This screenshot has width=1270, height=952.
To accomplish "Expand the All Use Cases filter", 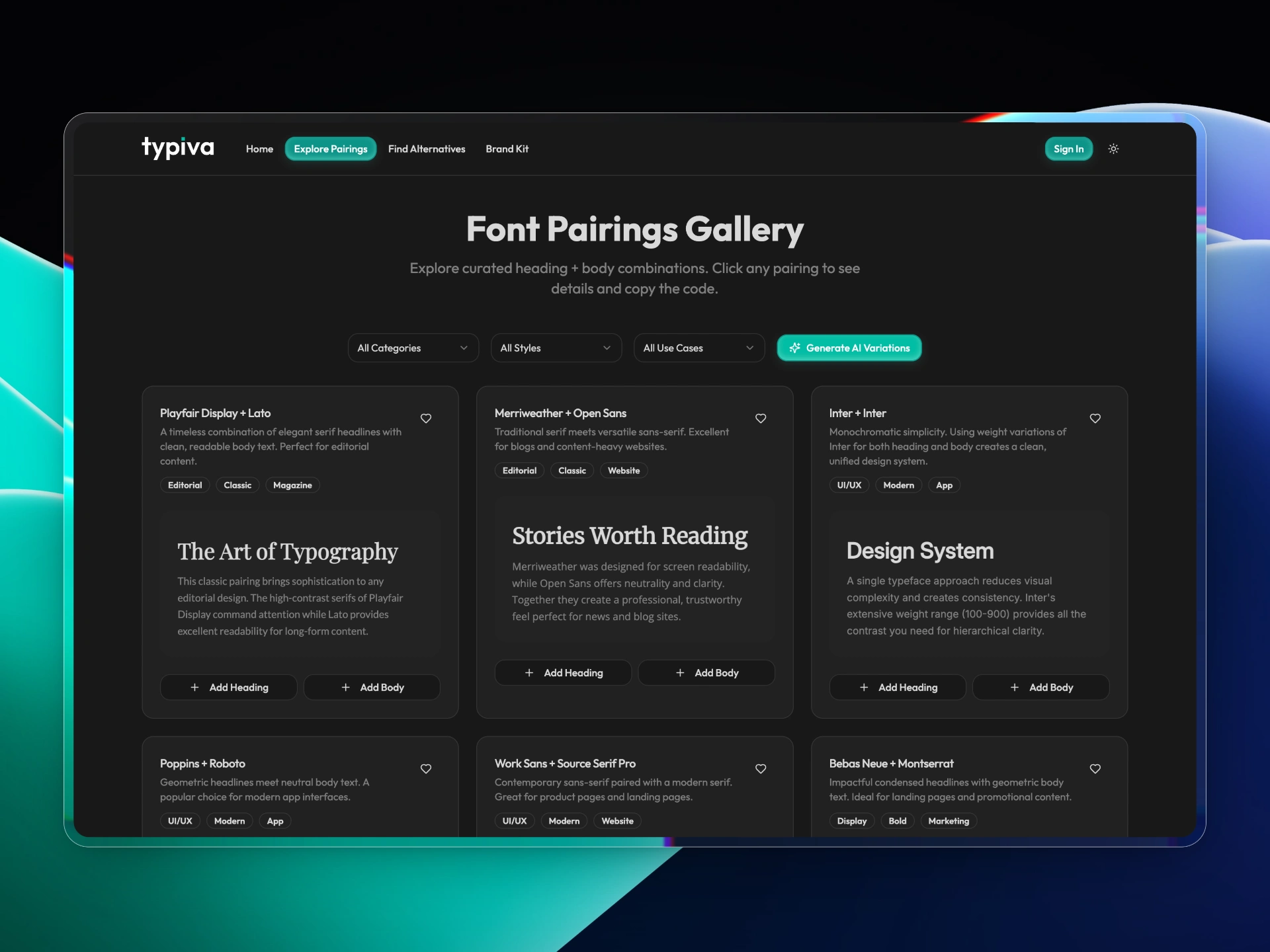I will click(x=698, y=348).
